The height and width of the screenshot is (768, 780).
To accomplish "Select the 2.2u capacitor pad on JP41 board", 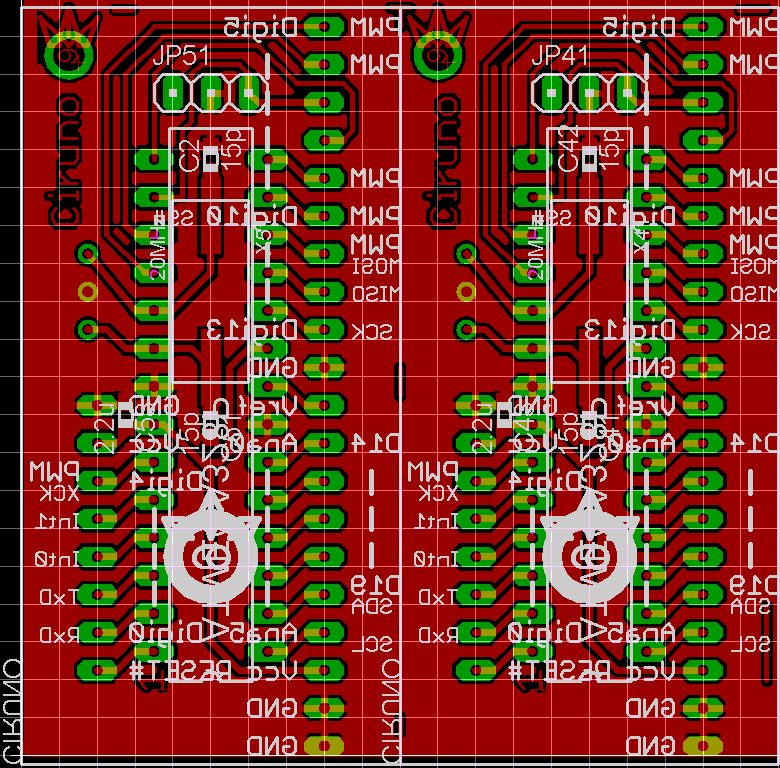I will coord(504,415).
